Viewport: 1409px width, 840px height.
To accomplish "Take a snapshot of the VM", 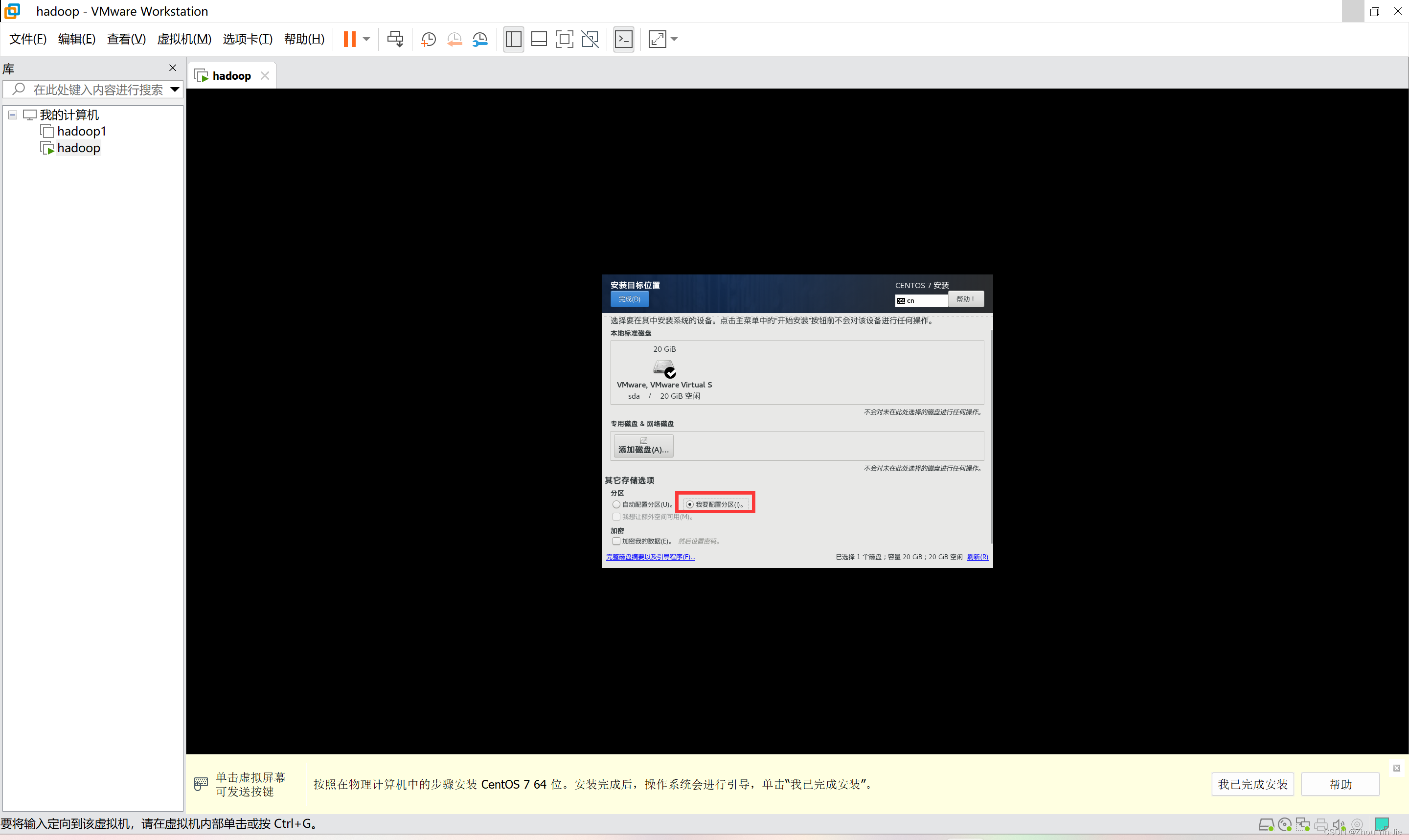I will pos(429,39).
